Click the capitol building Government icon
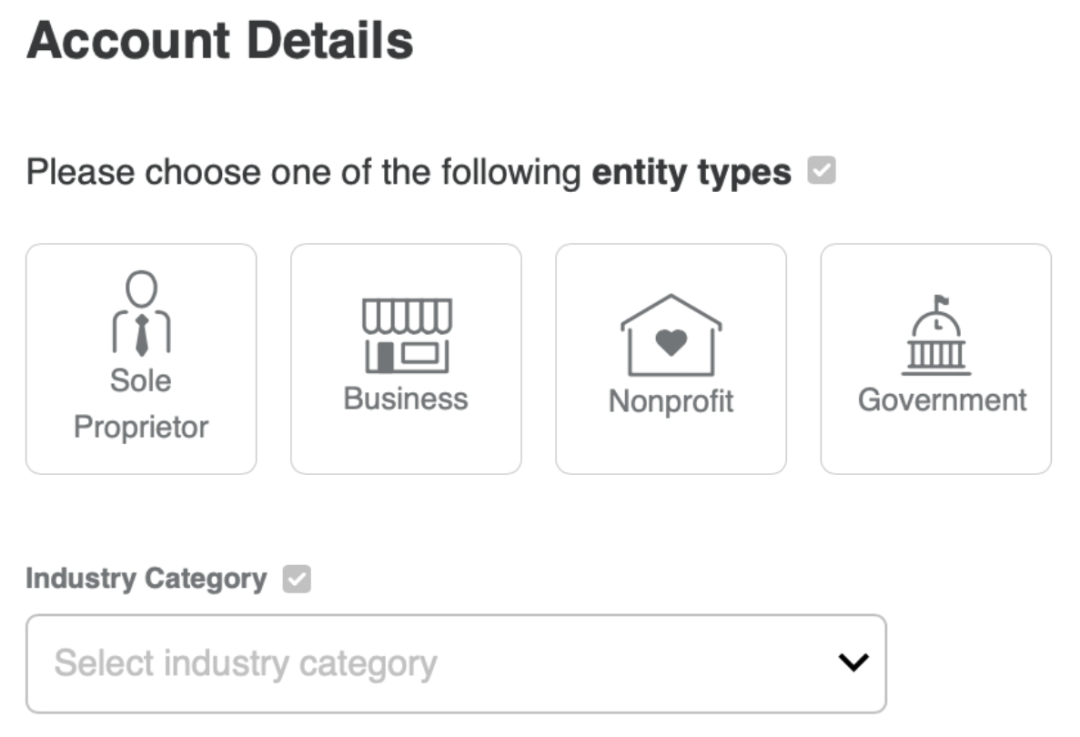Image resolution: width=1080 pixels, height=737 pixels. click(x=936, y=336)
